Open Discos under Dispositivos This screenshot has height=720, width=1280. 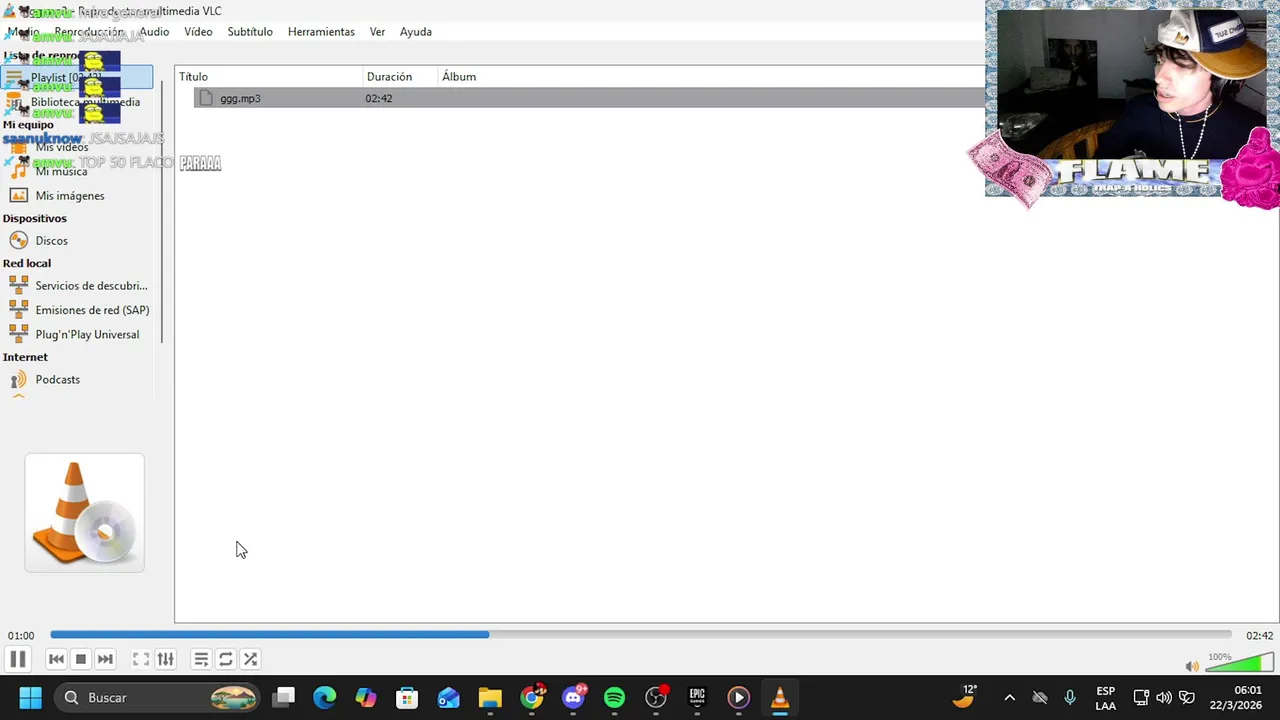coord(51,240)
